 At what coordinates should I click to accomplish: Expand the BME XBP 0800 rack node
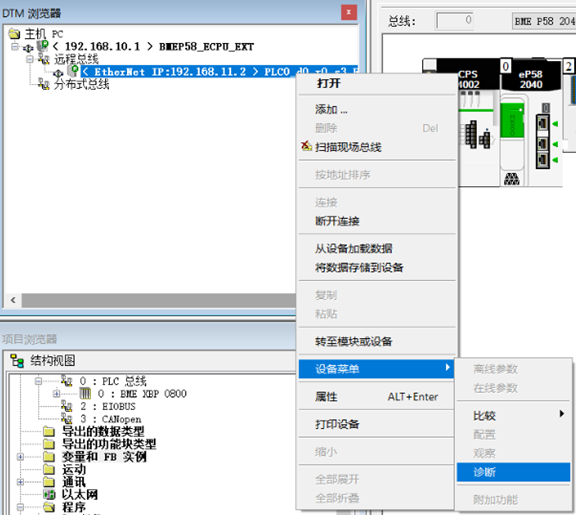(56, 394)
